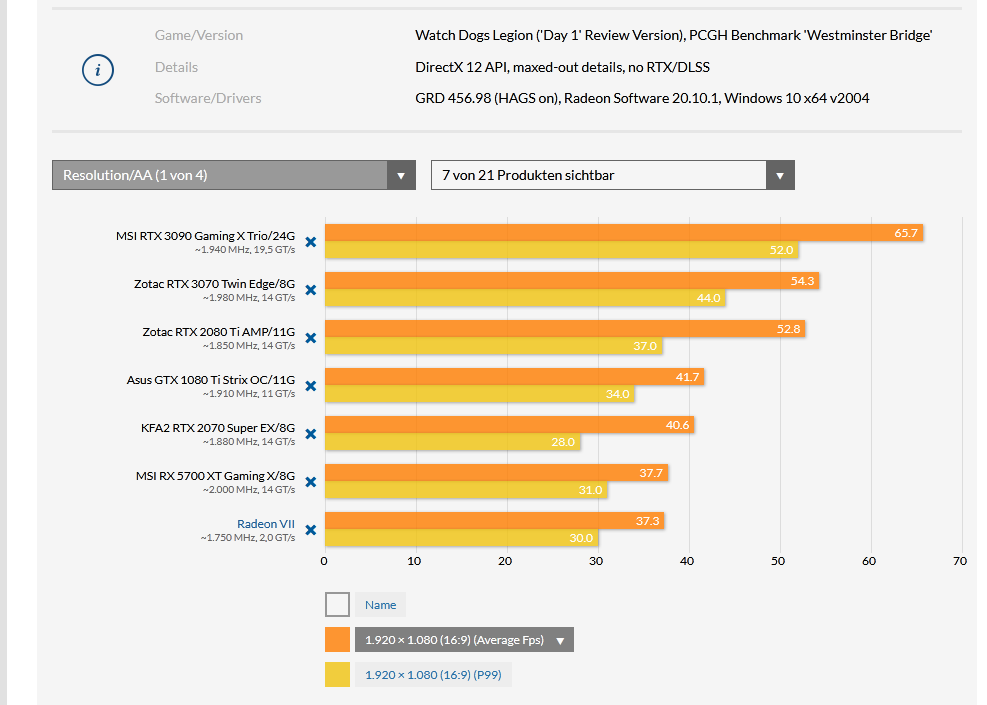This screenshot has width=987, height=705.
Task: Click the ~1.750 MHz, 2,0 GT/s clock text
Action: point(248,538)
